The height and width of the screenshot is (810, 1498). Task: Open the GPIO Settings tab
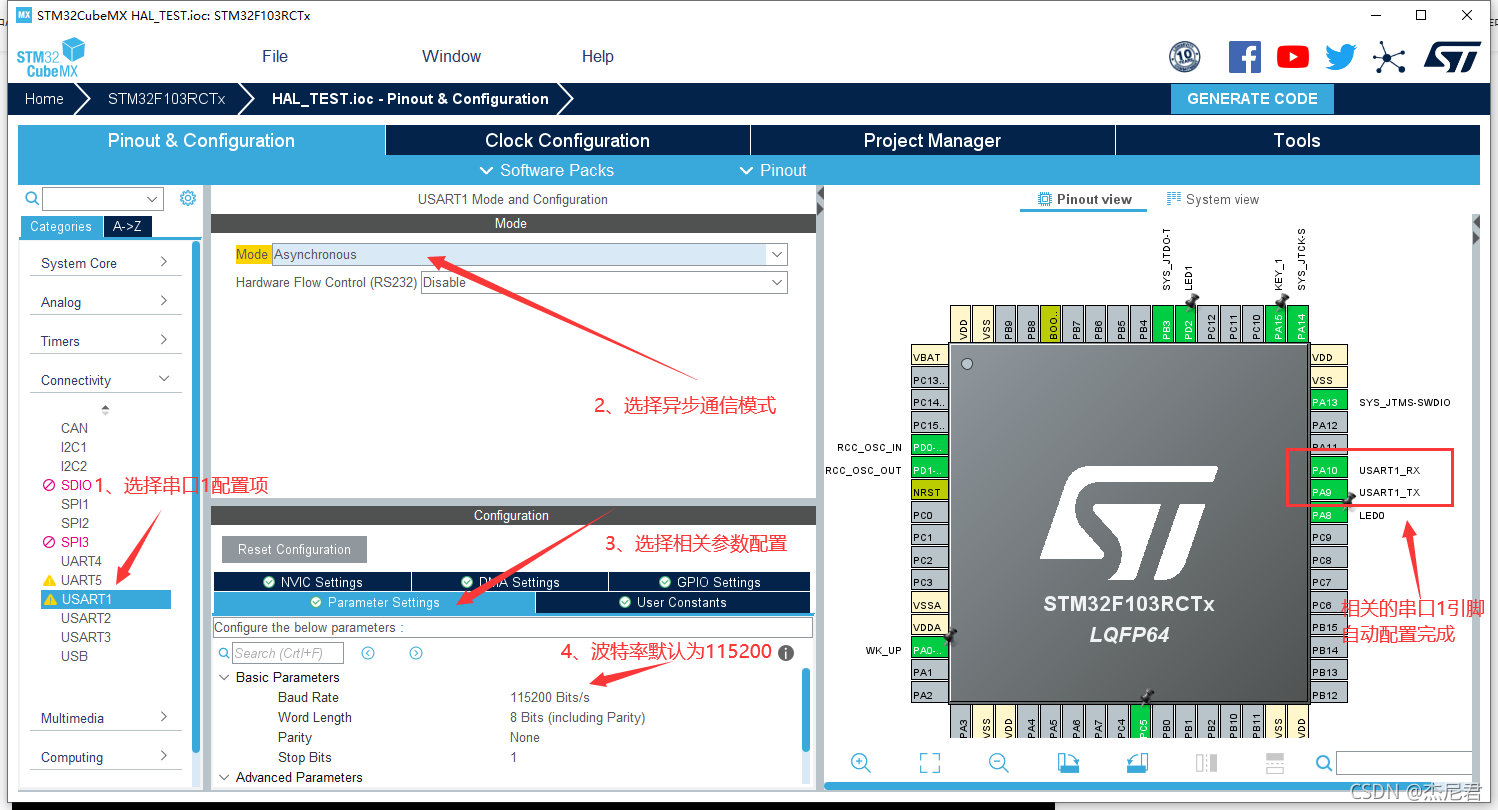tap(709, 582)
